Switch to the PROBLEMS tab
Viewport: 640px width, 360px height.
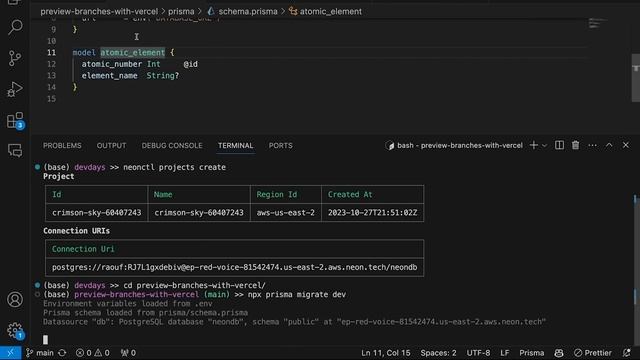coord(62,146)
